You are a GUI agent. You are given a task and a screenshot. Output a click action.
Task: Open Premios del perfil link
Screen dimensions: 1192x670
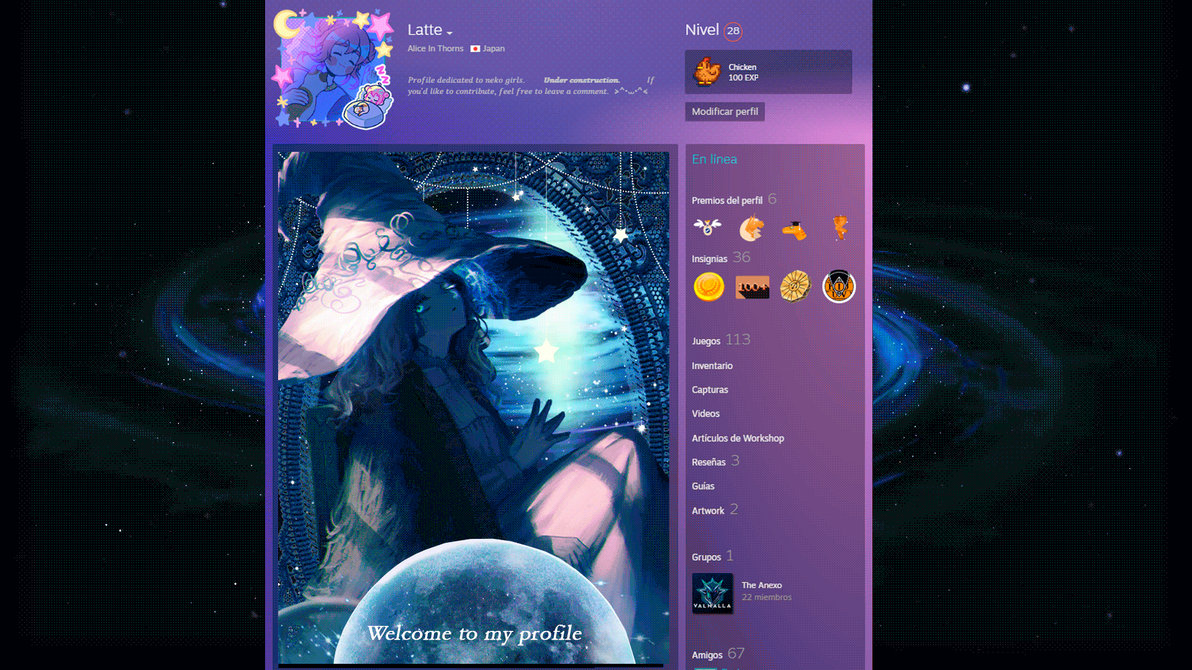[727, 201]
